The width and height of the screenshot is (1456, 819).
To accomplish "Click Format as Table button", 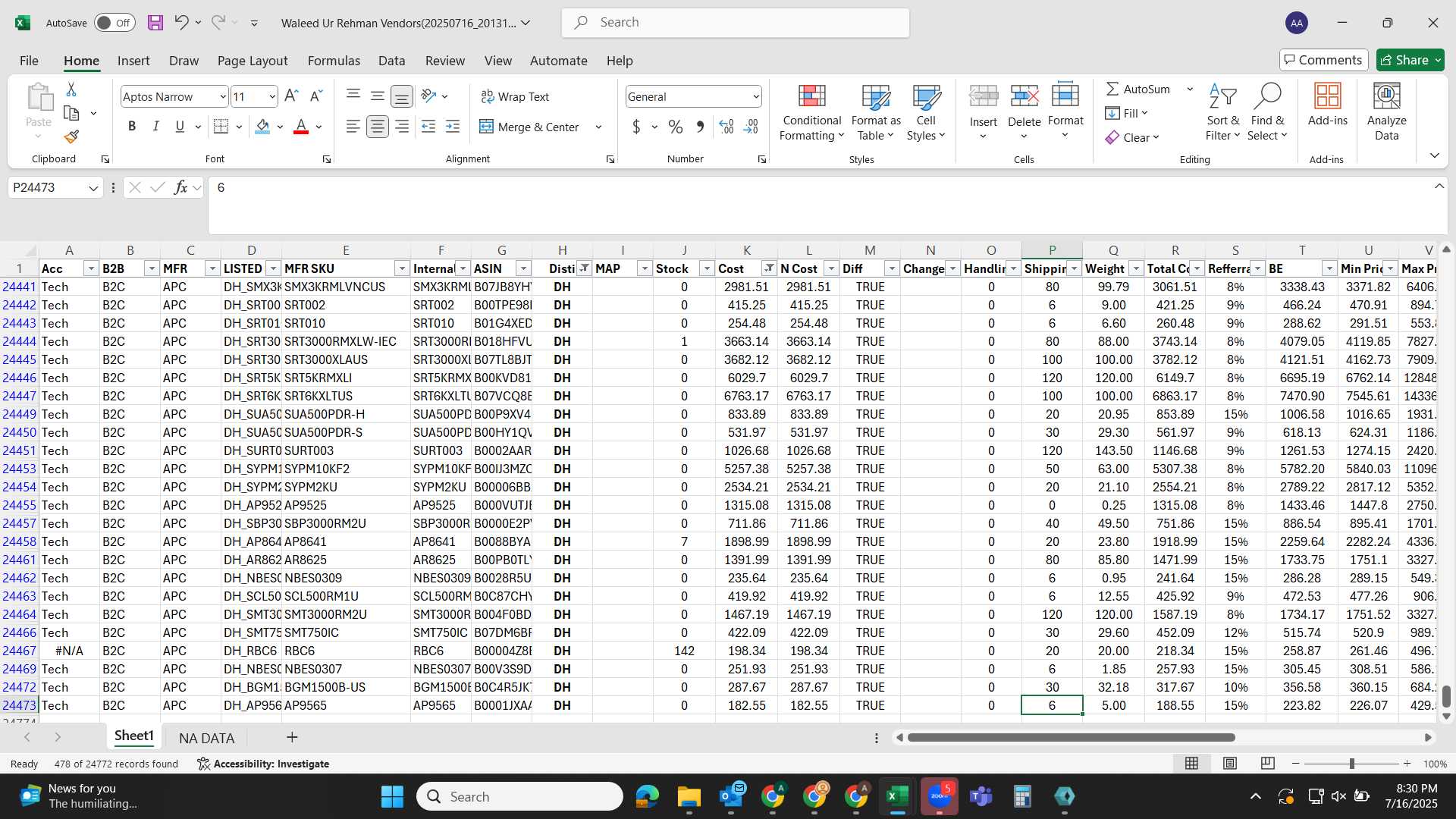I will click(876, 112).
